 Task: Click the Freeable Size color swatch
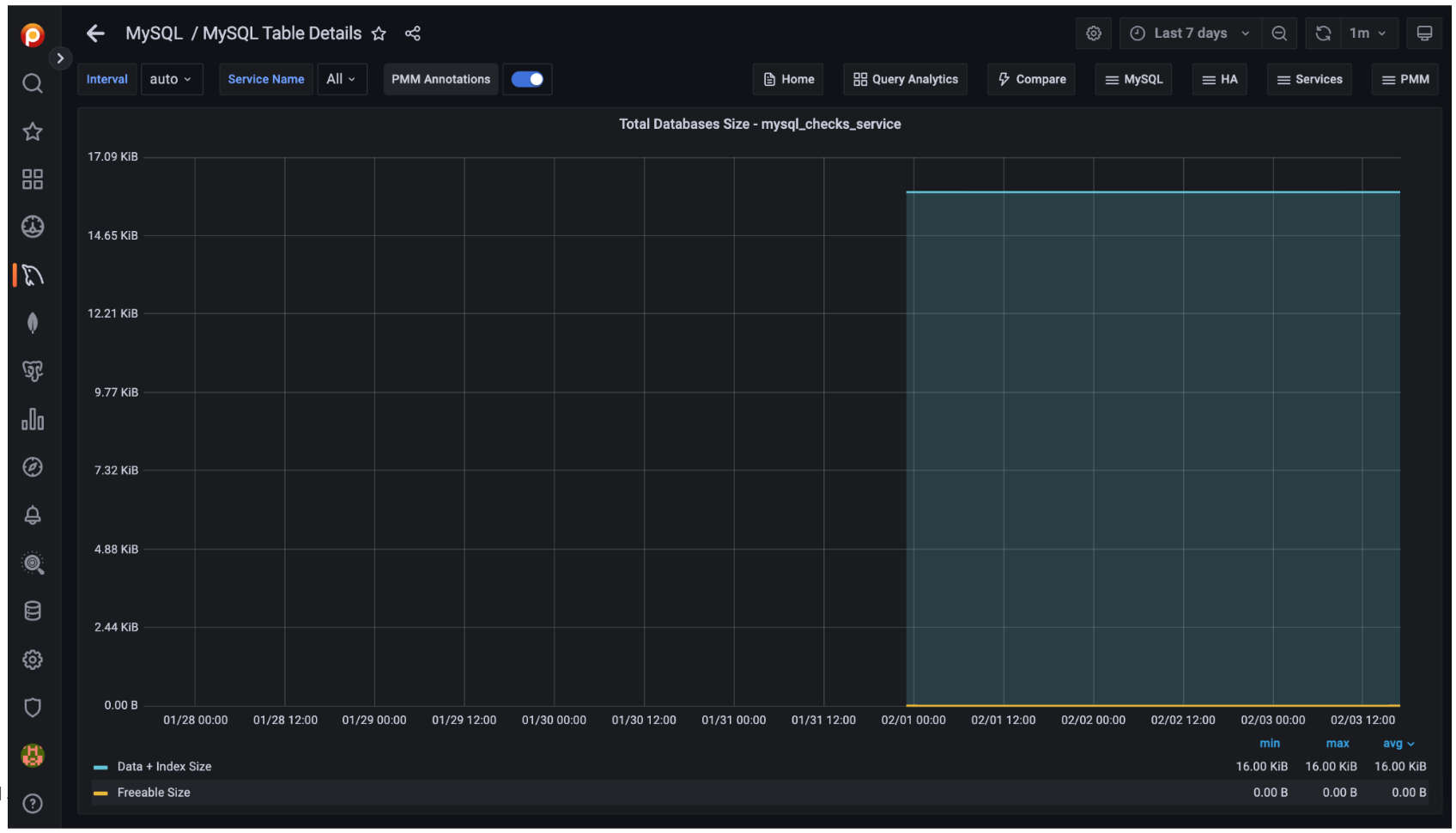pos(100,793)
